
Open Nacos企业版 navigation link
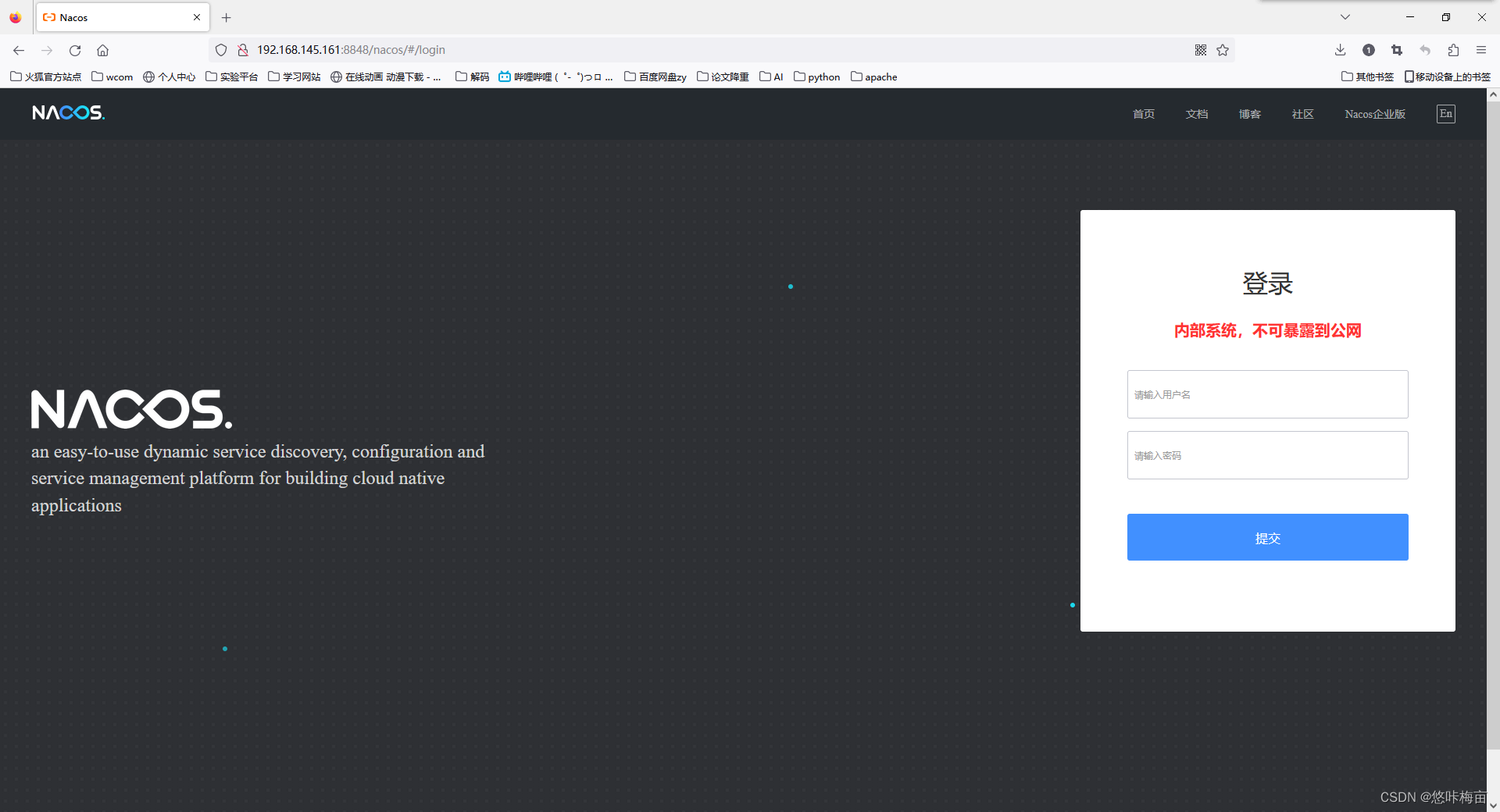[x=1375, y=114]
